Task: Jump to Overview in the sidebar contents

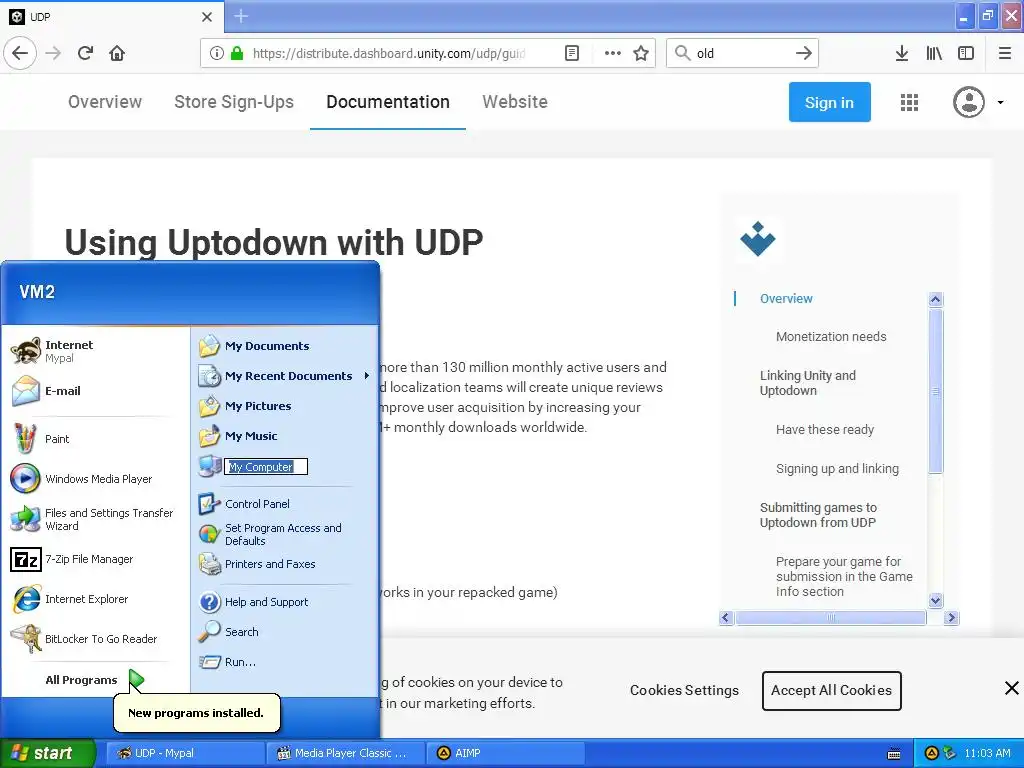Action: click(x=786, y=298)
